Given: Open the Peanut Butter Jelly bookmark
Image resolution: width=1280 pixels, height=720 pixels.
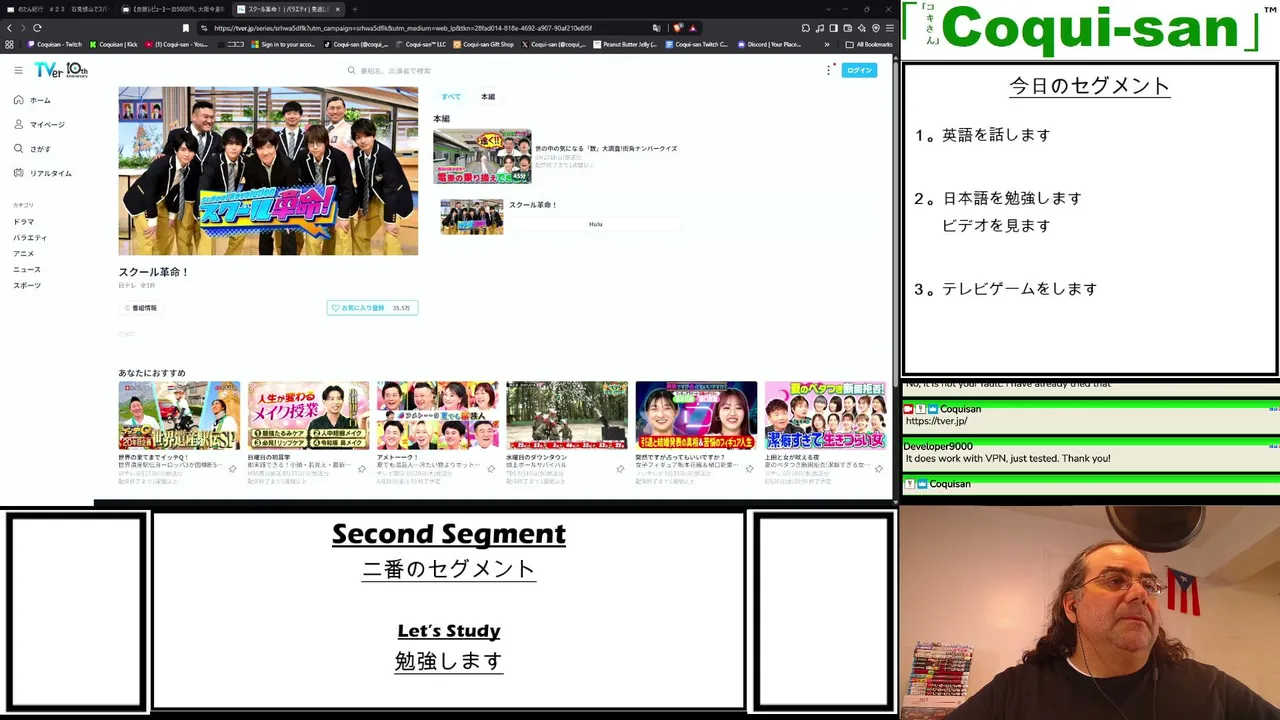Looking at the screenshot, I should 626,44.
